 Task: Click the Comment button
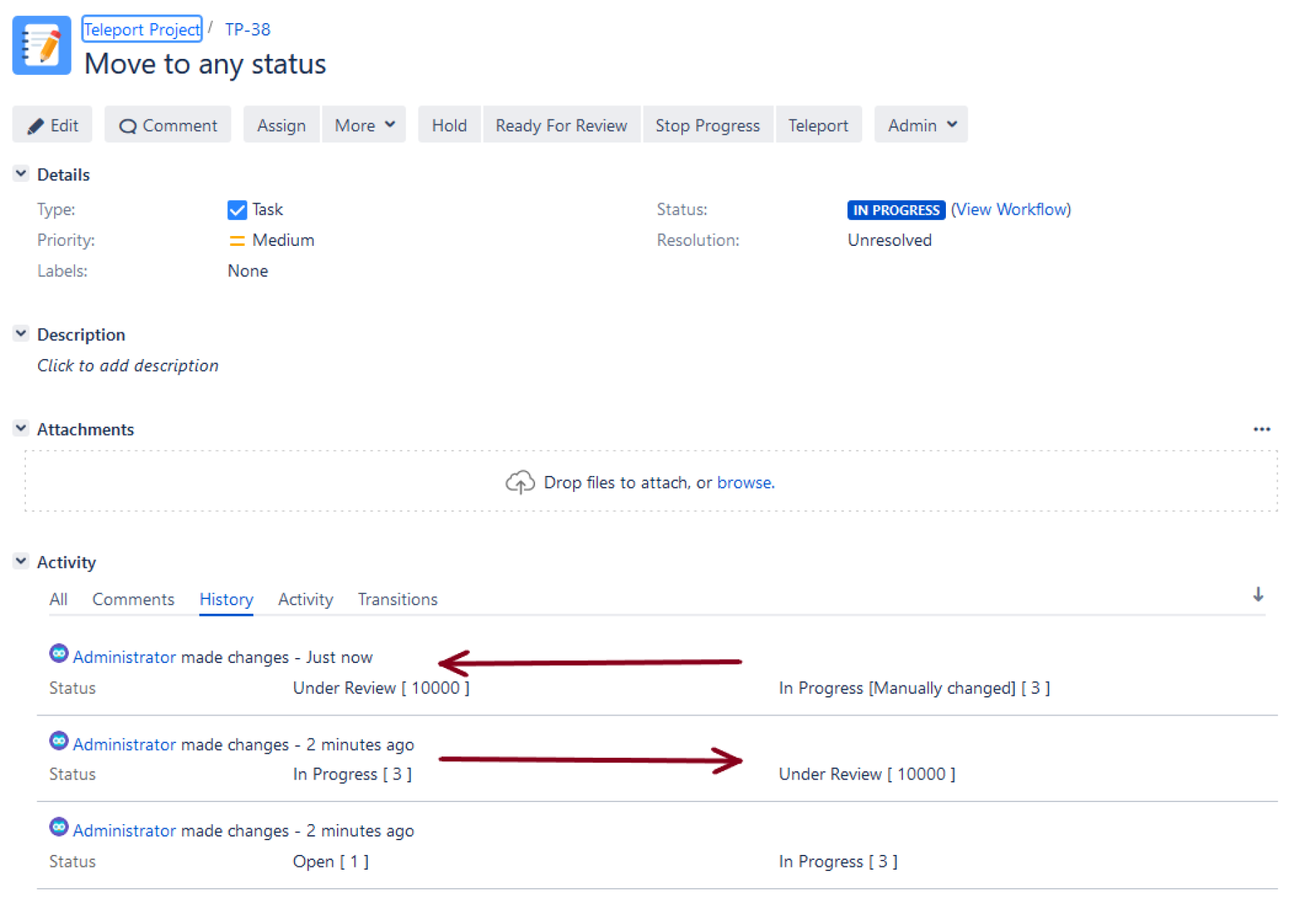click(168, 125)
